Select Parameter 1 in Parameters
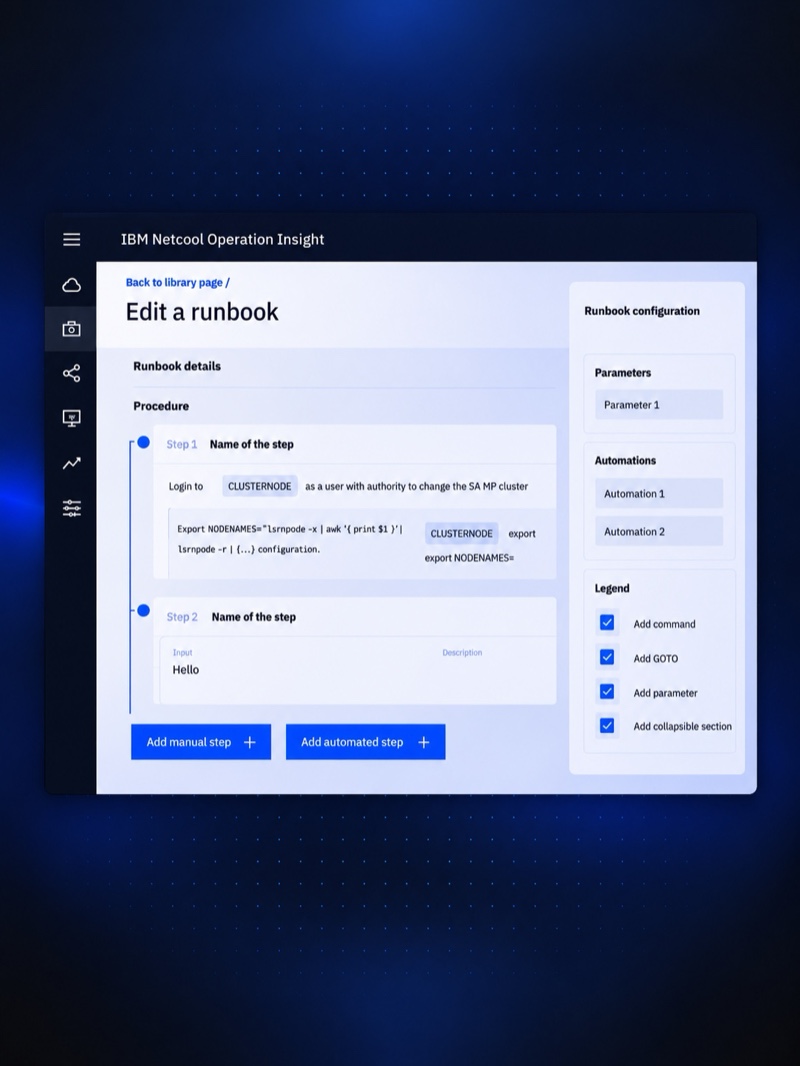The image size is (800, 1066). [659, 405]
